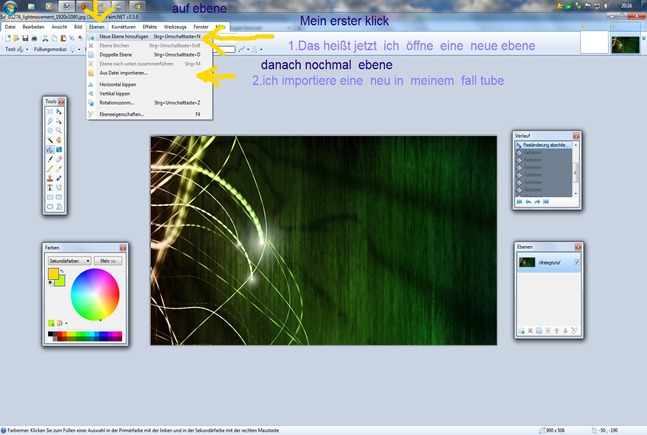Choose Aus Datei importieren menu entry

pos(149,73)
